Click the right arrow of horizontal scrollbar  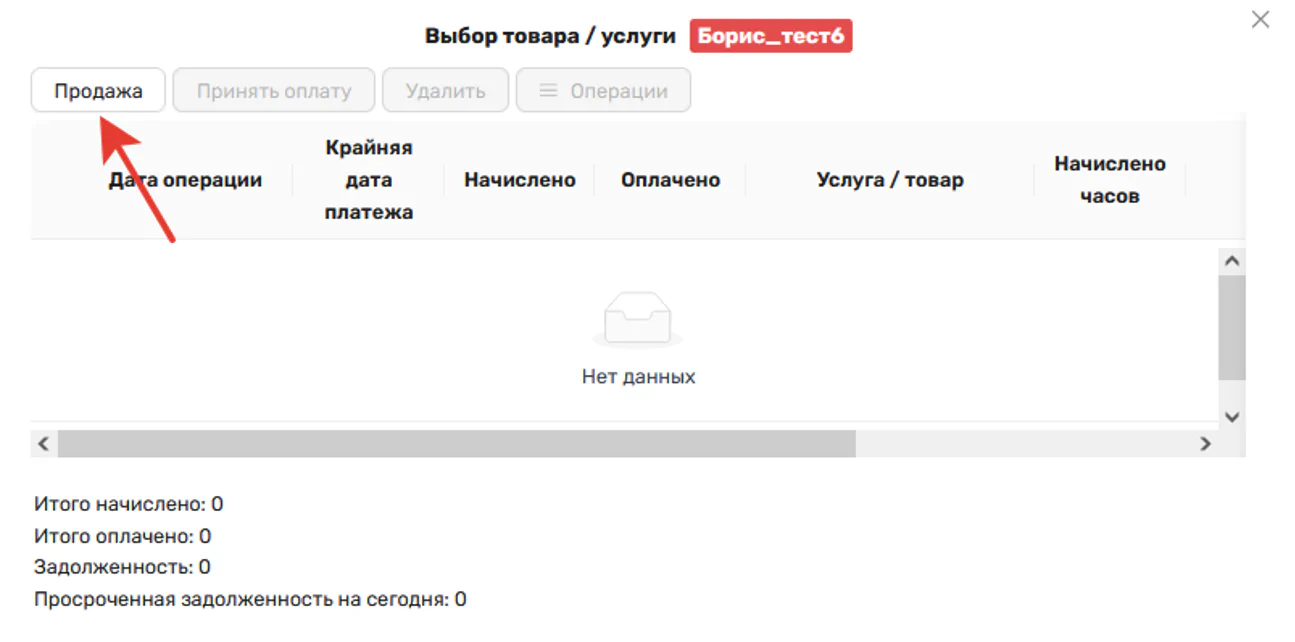(x=1207, y=442)
